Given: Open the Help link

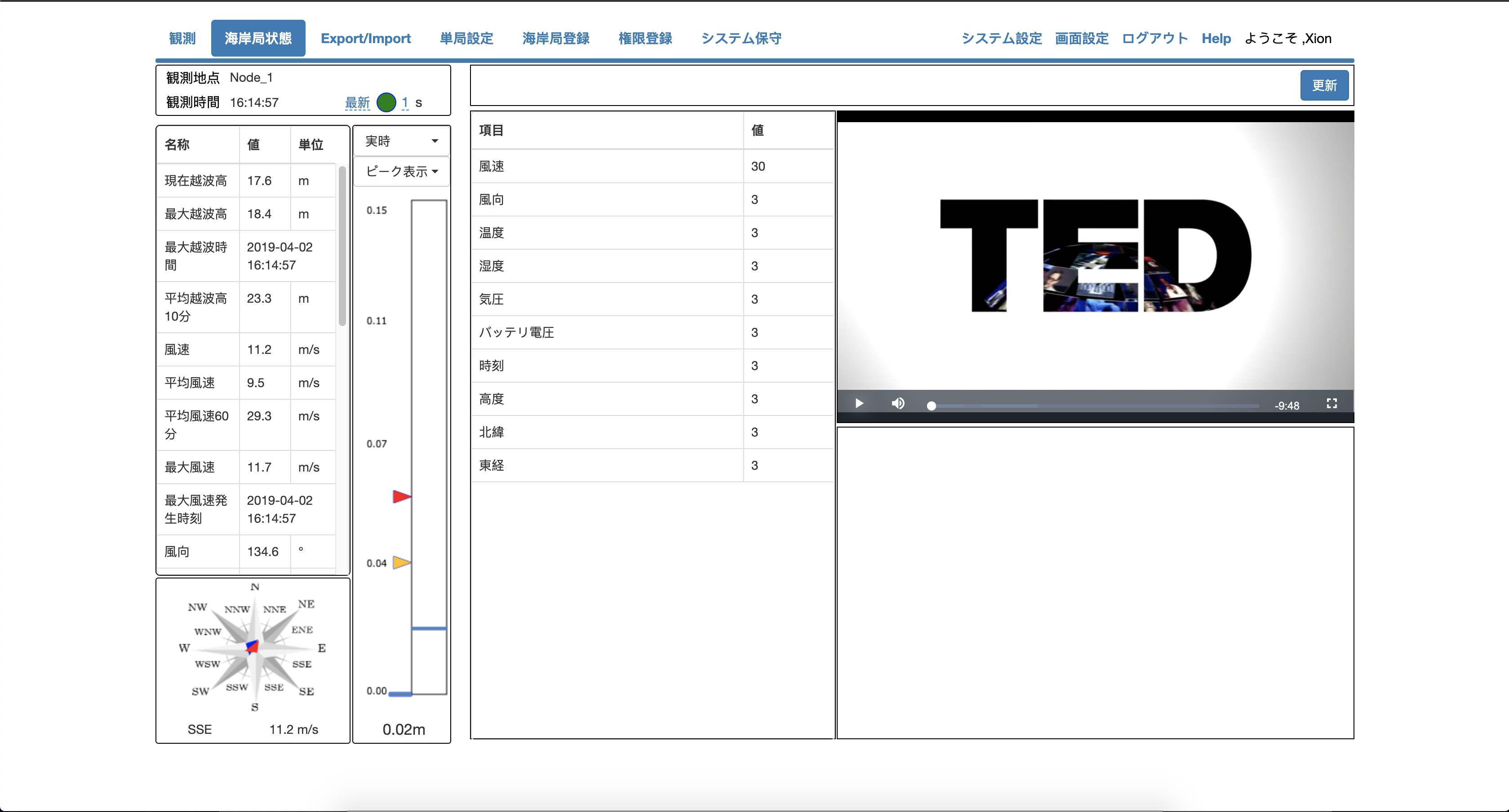Looking at the screenshot, I should [1216, 39].
